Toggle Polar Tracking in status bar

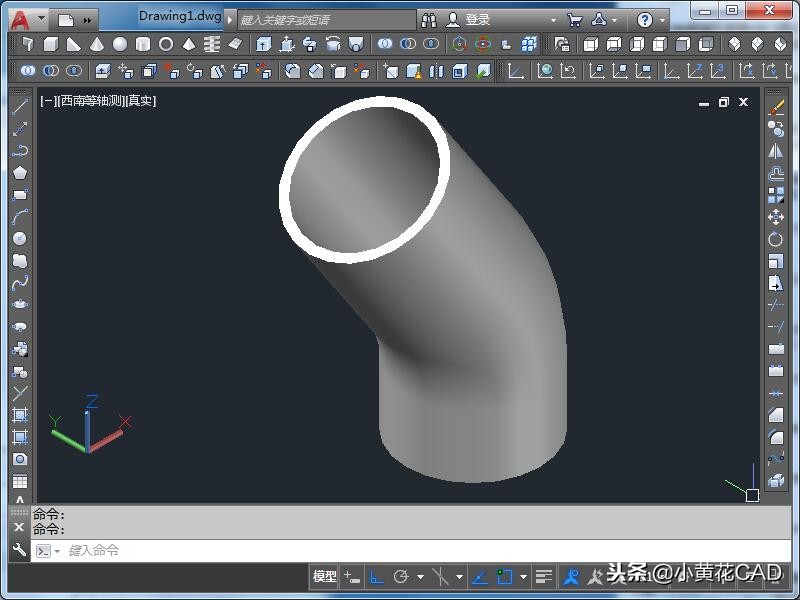coord(401,577)
